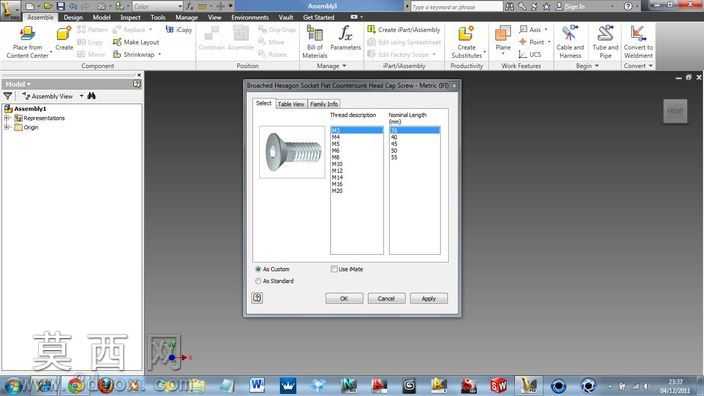The image size is (704, 396).
Task: Click the Make Layout tool
Action: click(x=136, y=42)
